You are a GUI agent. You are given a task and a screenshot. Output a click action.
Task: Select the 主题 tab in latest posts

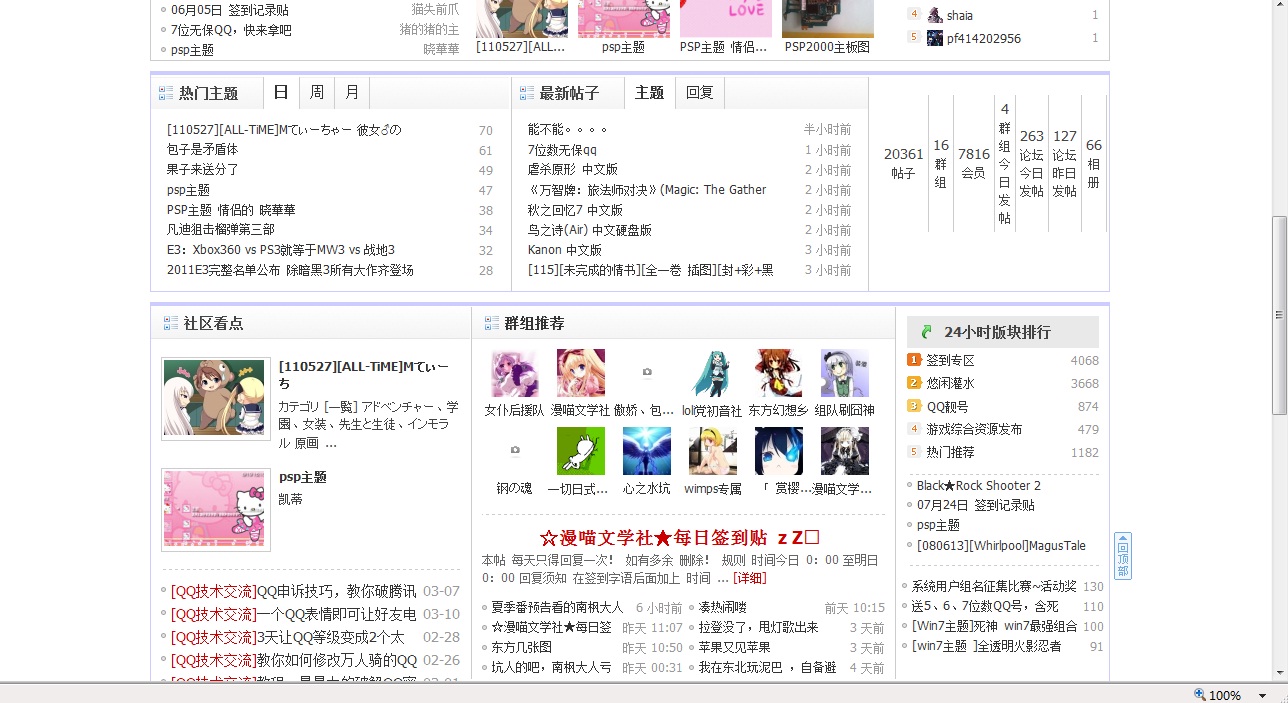(650, 93)
